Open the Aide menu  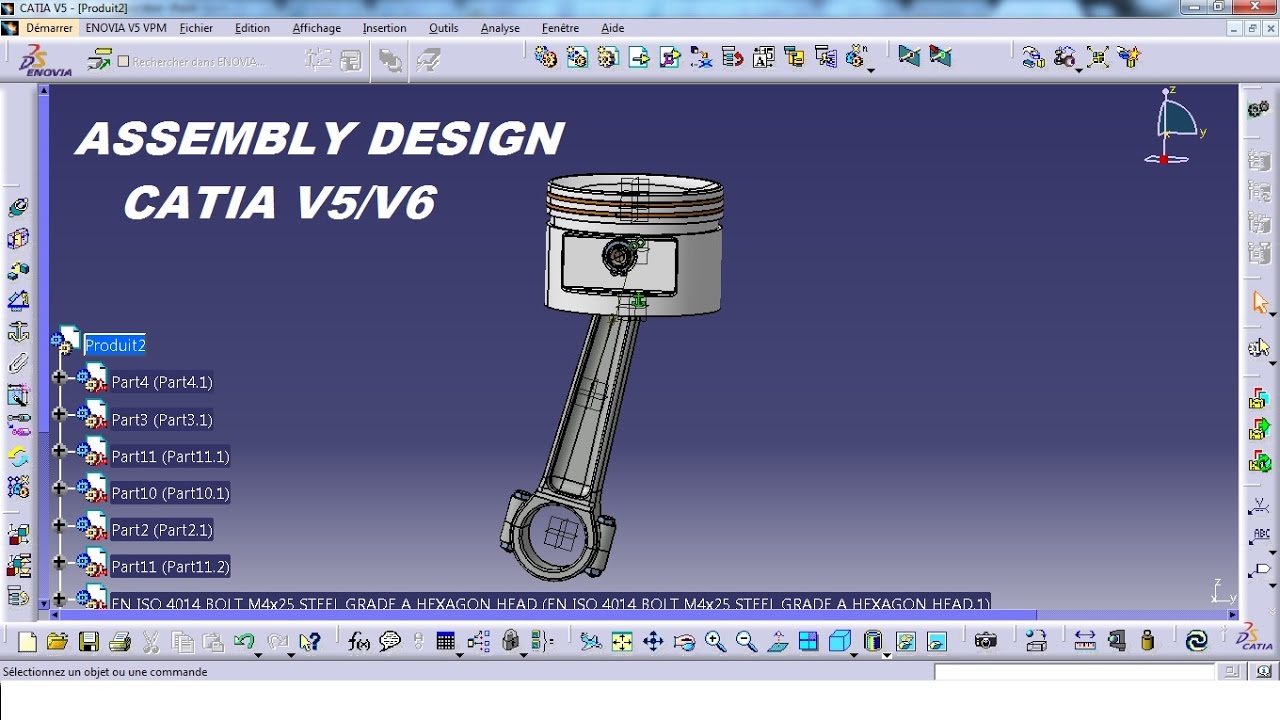point(613,28)
